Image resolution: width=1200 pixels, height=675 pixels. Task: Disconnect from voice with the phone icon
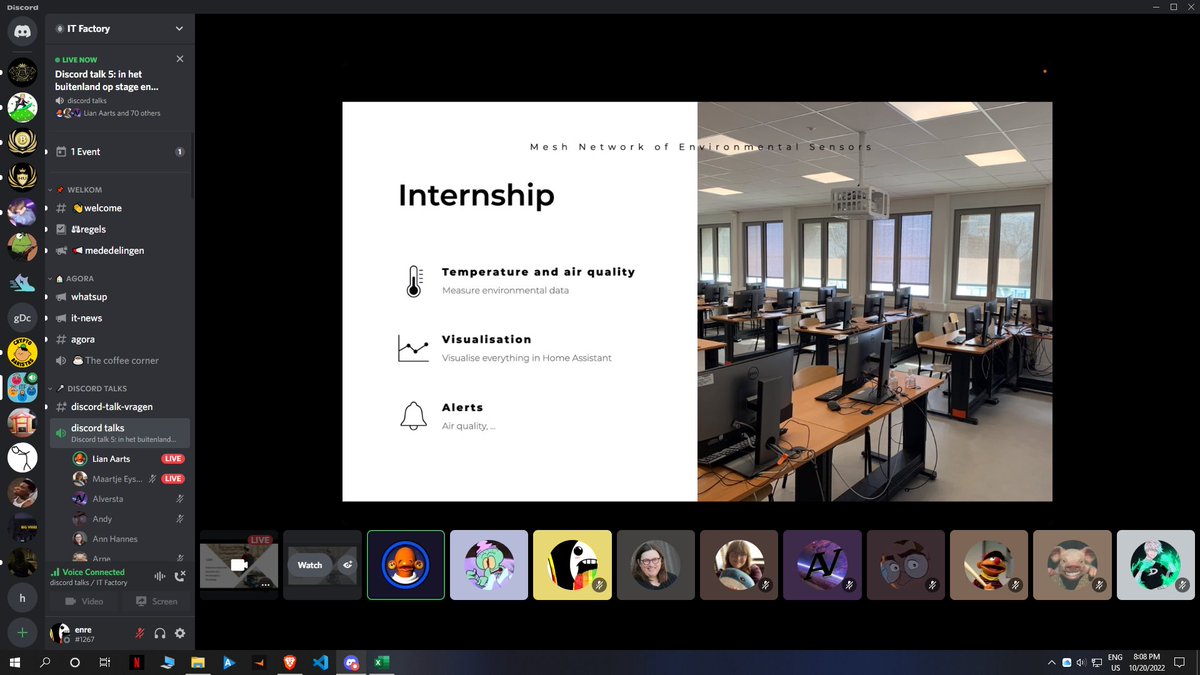180,576
